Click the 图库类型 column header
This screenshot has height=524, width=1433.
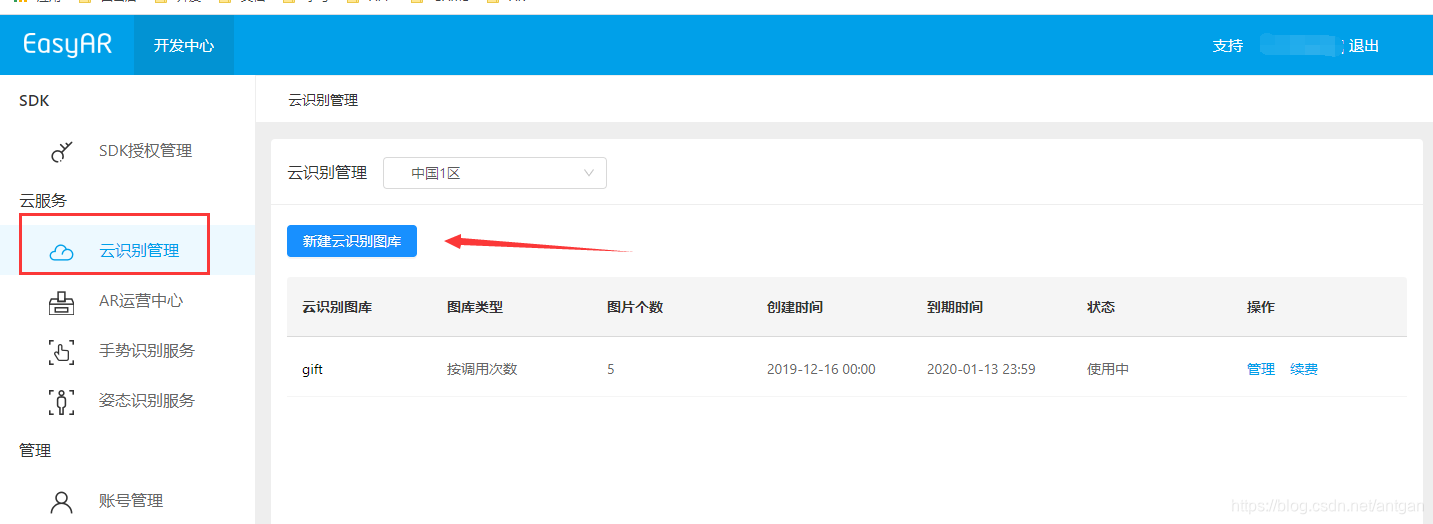(x=475, y=307)
